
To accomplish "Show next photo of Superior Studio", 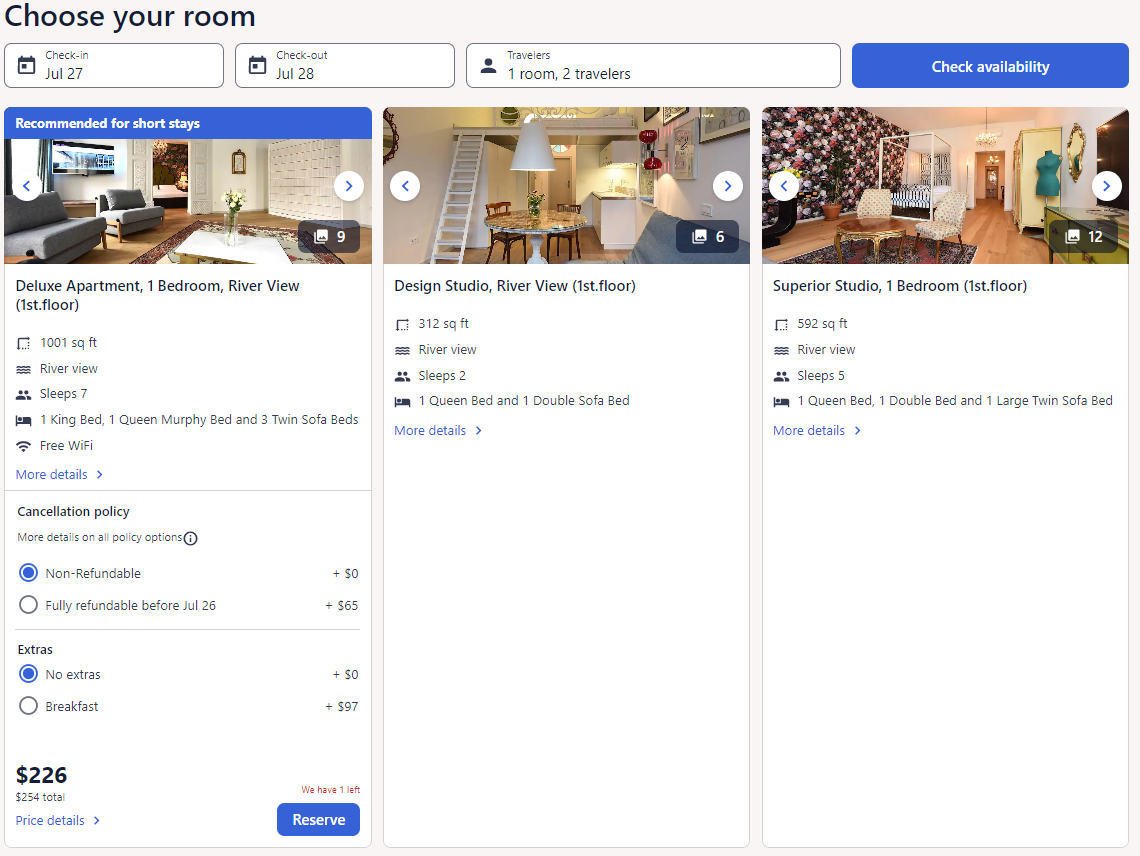I will (x=1107, y=186).
